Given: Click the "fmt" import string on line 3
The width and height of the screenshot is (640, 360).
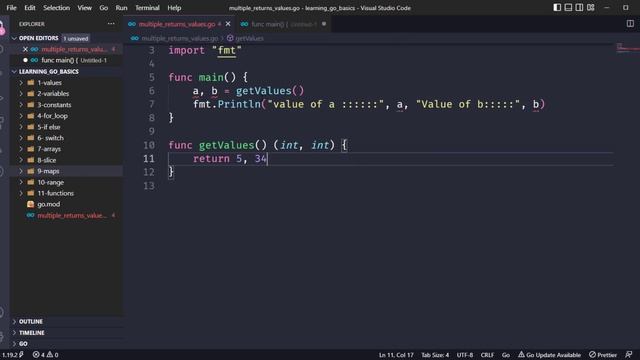Looking at the screenshot, I should point(227,50).
